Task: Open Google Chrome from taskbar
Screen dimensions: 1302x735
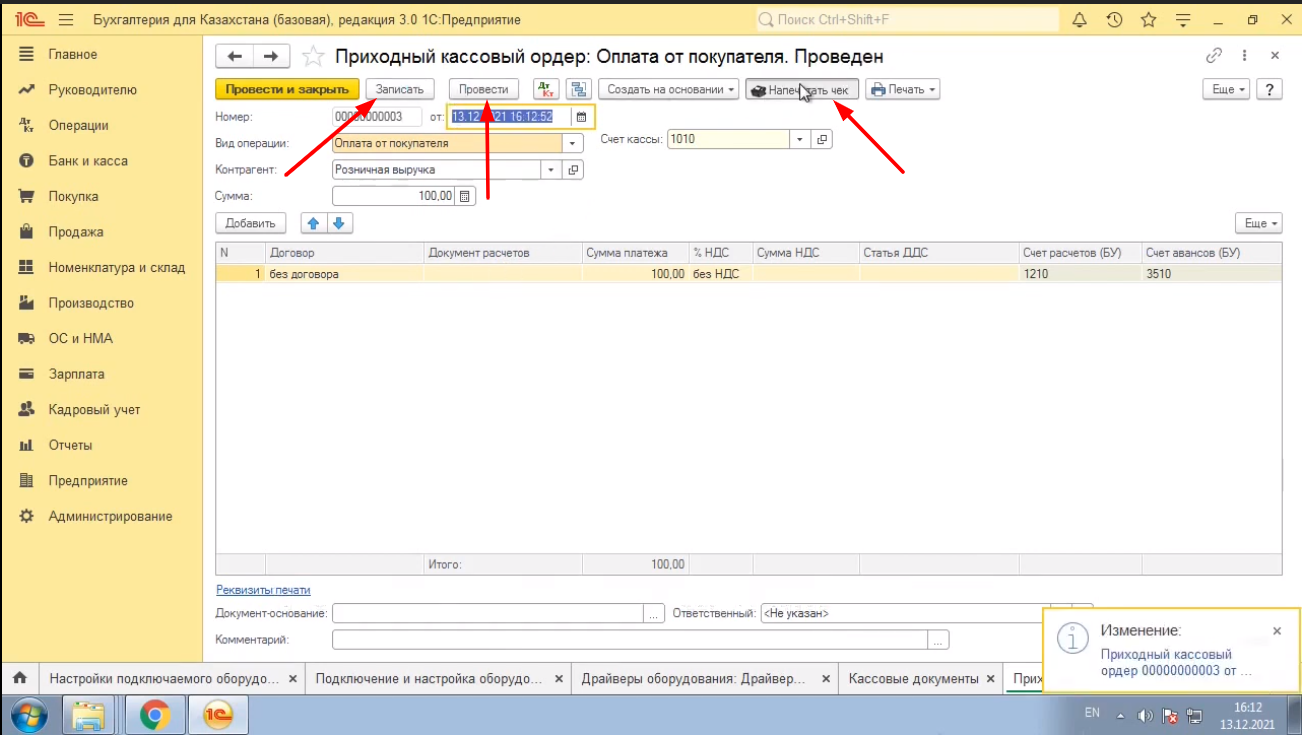Action: point(154,715)
